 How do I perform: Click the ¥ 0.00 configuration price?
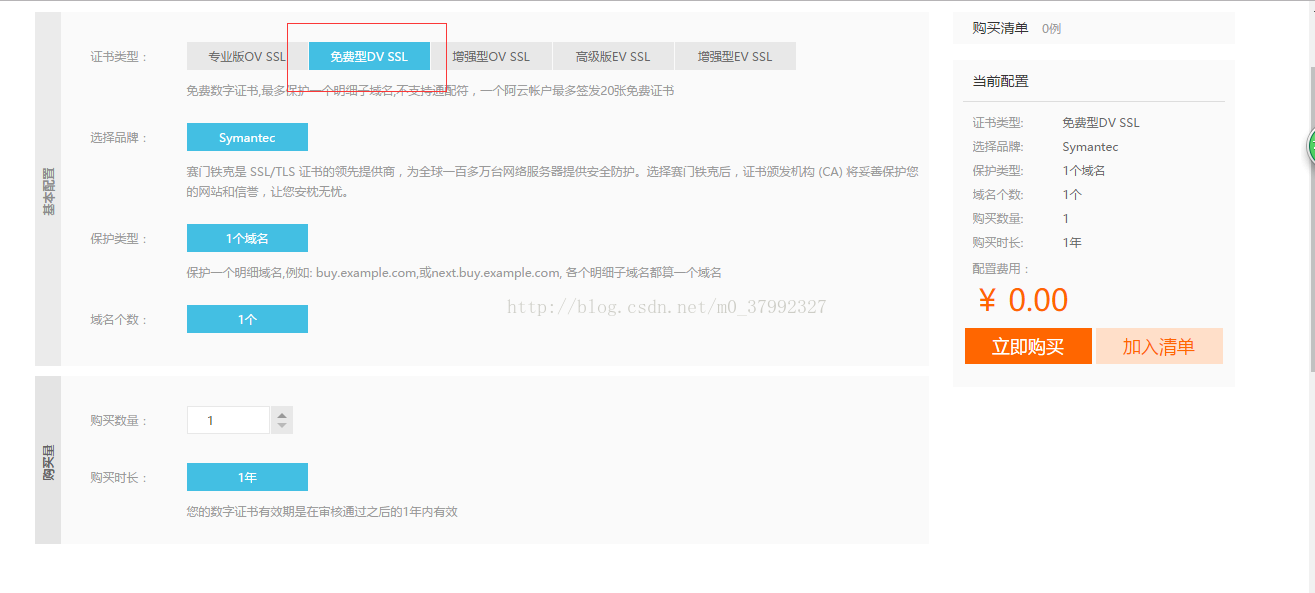1023,300
